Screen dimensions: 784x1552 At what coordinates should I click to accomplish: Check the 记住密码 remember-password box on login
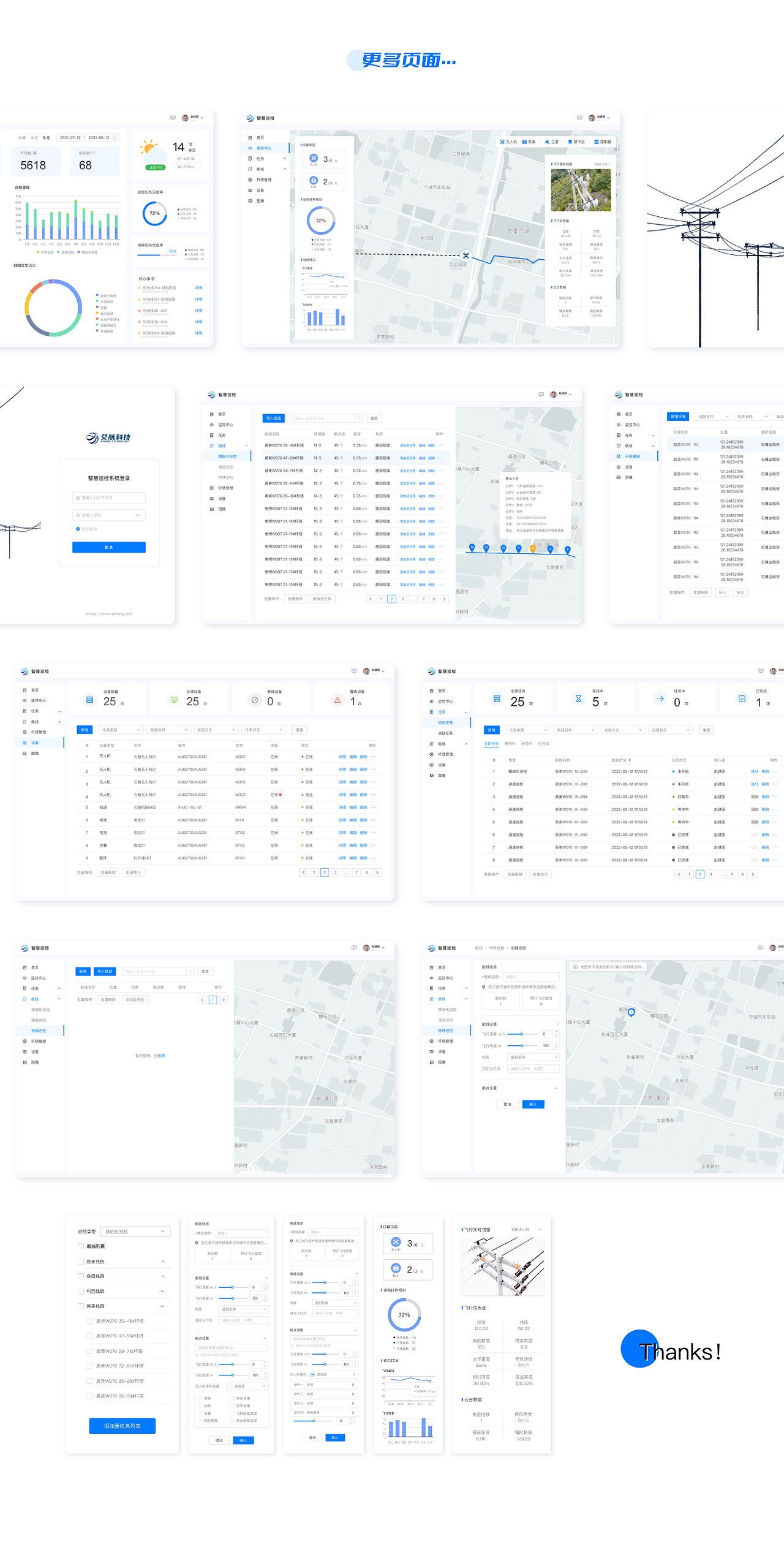pyautogui.click(x=78, y=529)
